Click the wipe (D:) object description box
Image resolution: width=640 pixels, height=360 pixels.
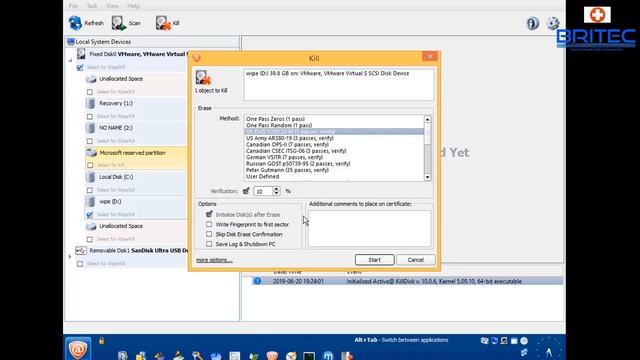pos(339,84)
